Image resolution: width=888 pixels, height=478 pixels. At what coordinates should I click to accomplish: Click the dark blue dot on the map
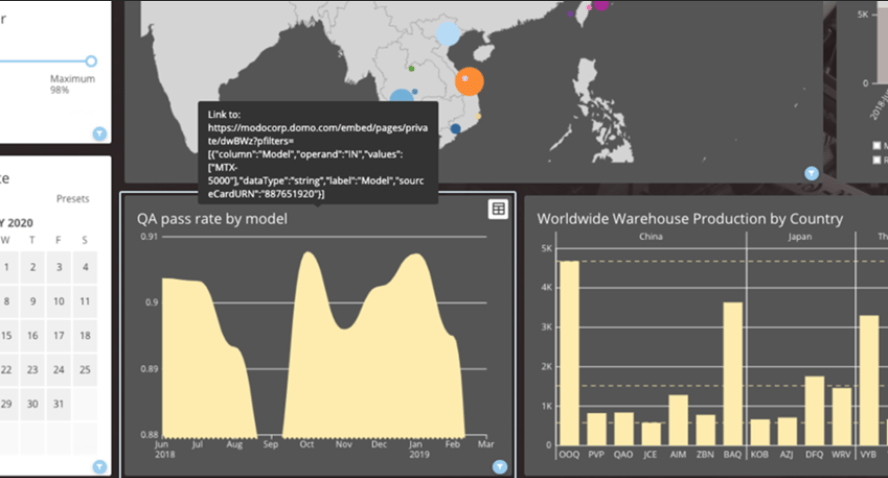click(x=455, y=129)
